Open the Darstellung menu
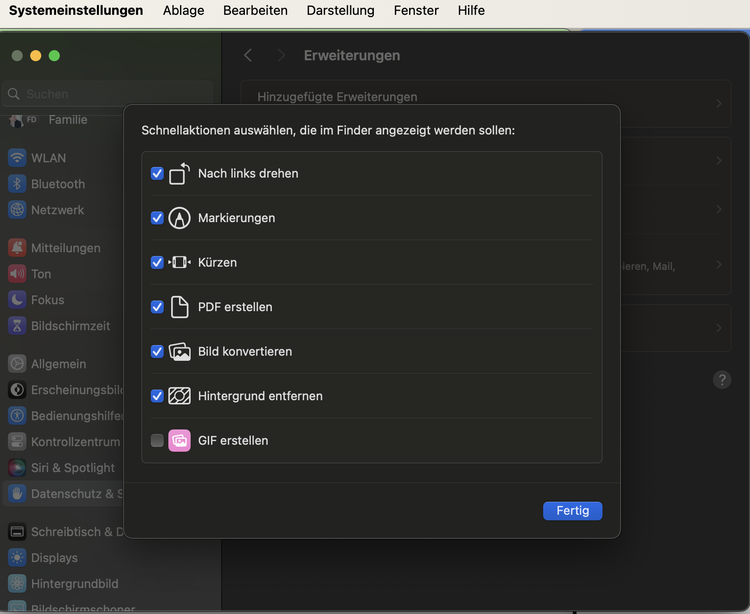 coord(341,11)
